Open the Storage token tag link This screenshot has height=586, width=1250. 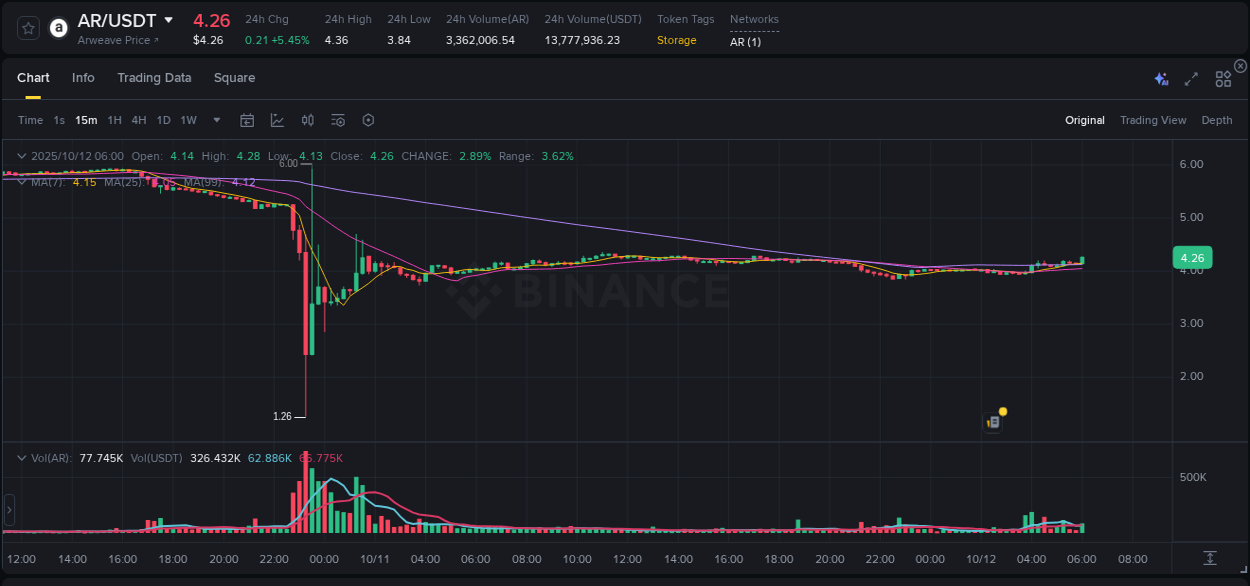pyautogui.click(x=676, y=40)
